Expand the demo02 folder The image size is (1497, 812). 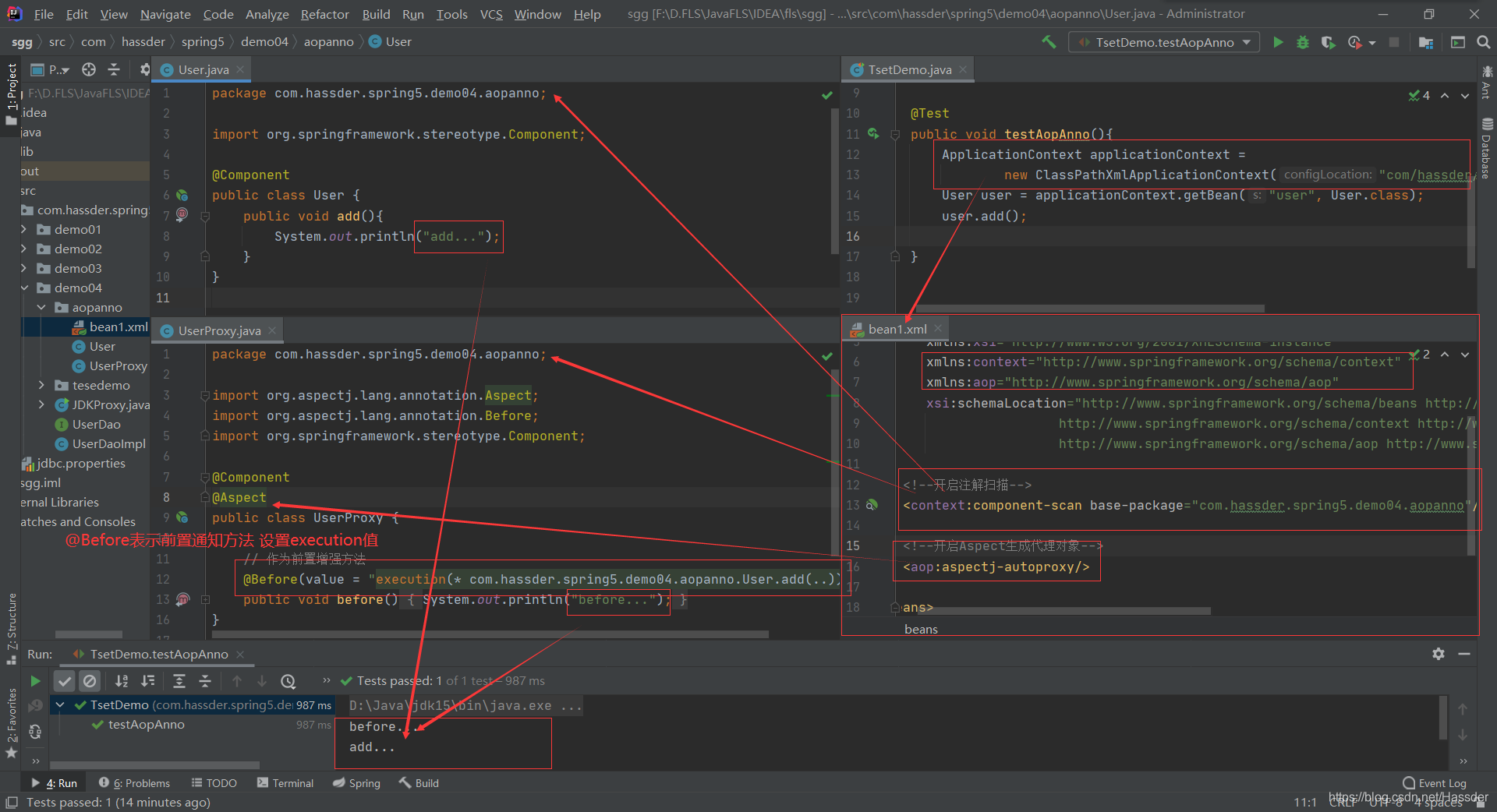pos(24,249)
